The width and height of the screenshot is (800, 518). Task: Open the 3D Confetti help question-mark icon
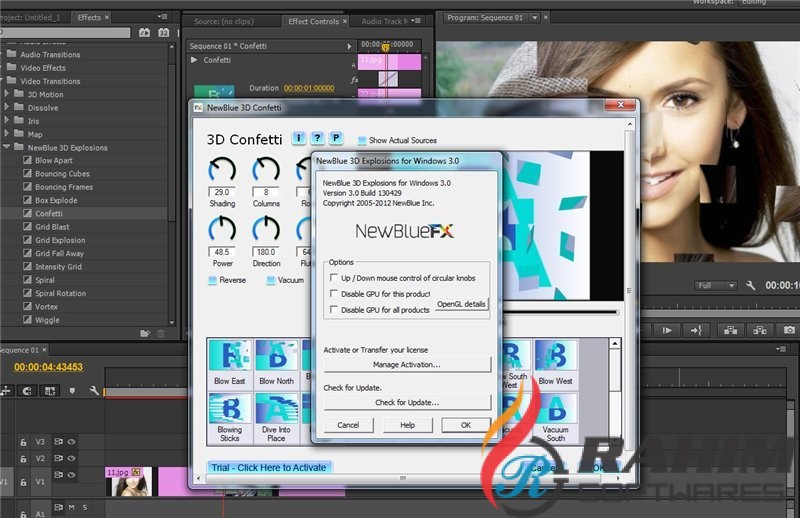point(317,138)
